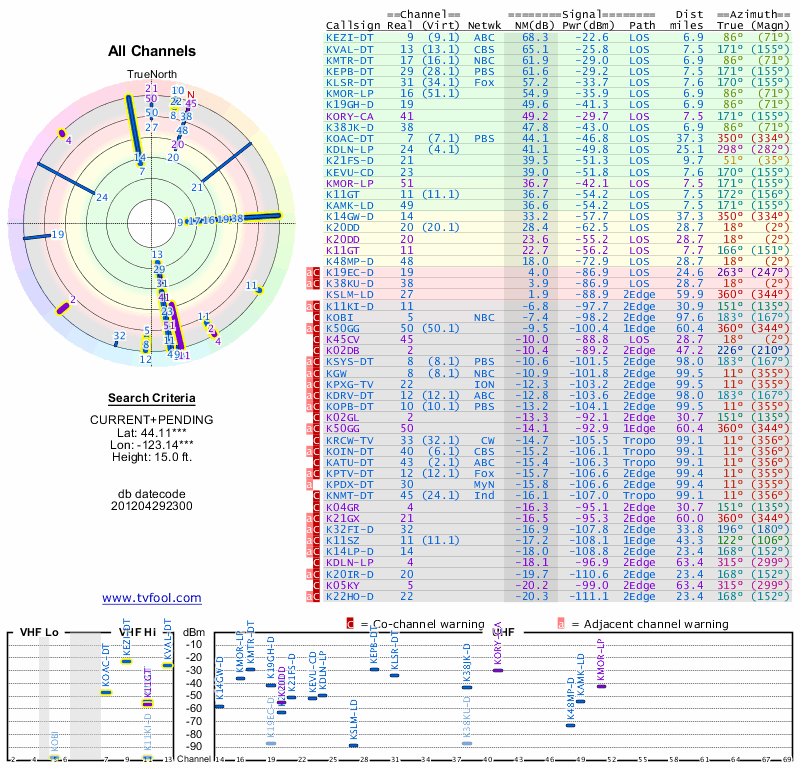The image size is (800, 768).
Task: Click the ION network cell
Action: 484,384
